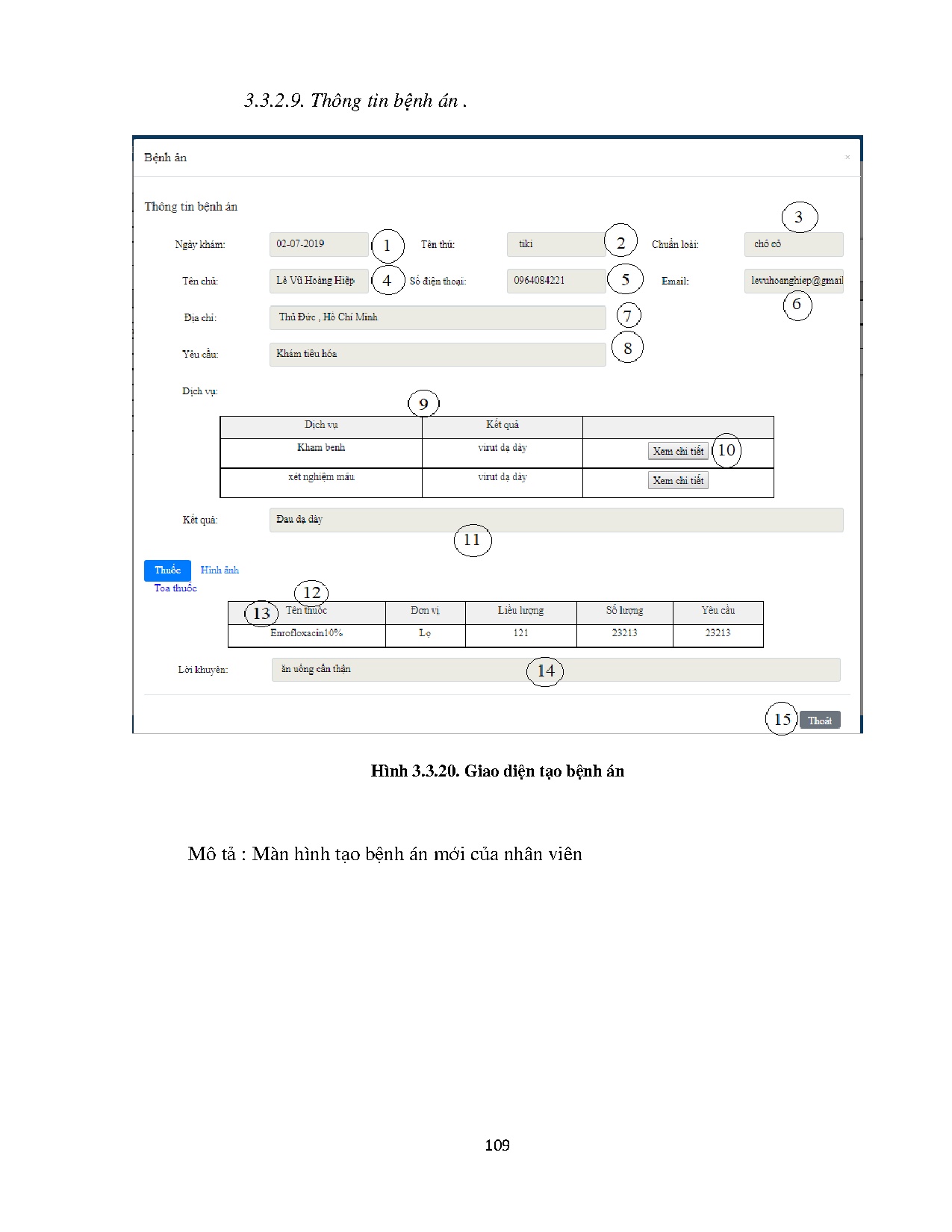
Task: View details for Kham benh service
Action: (x=677, y=451)
